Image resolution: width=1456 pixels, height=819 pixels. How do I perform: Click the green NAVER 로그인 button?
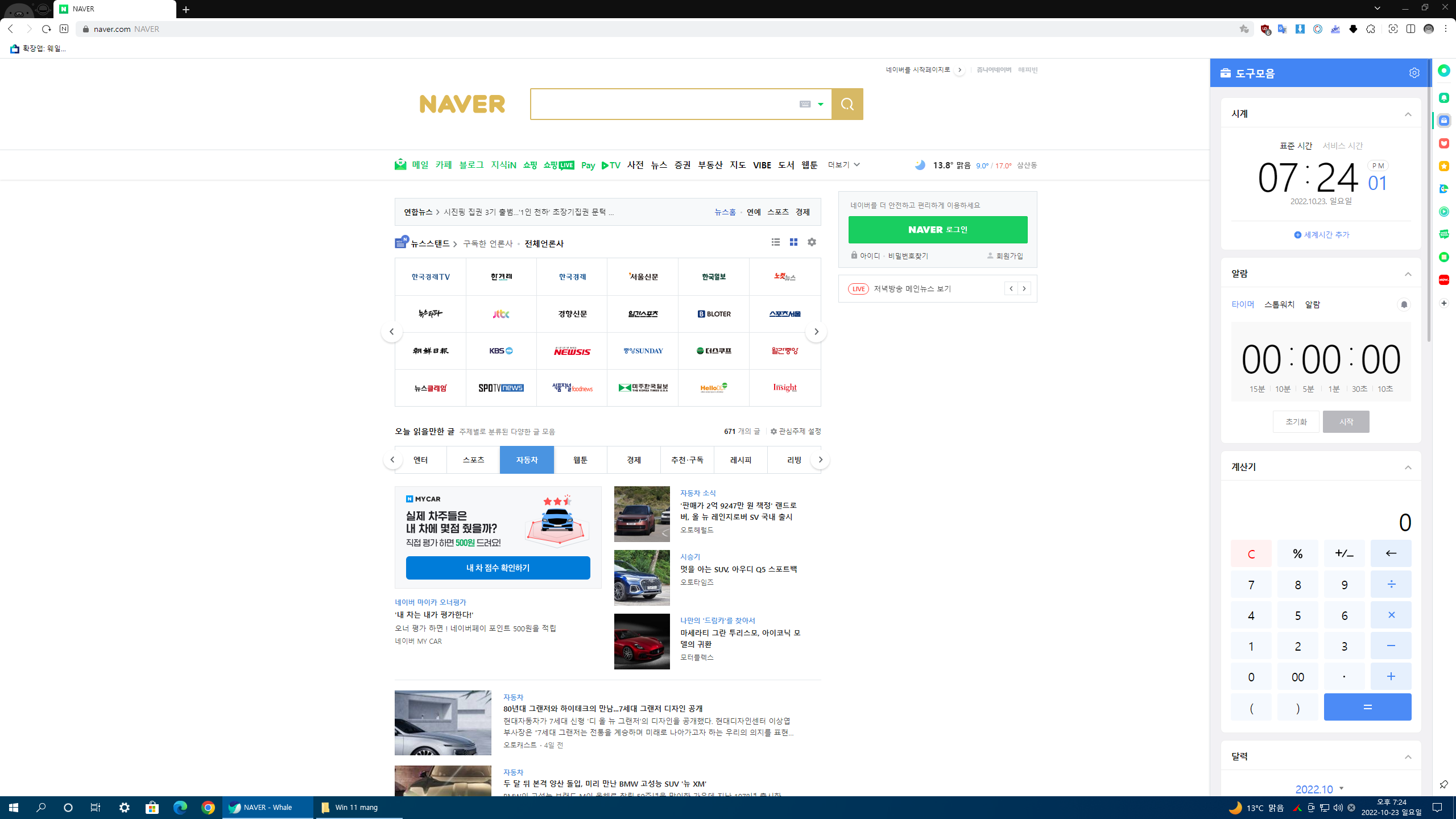pos(937,230)
